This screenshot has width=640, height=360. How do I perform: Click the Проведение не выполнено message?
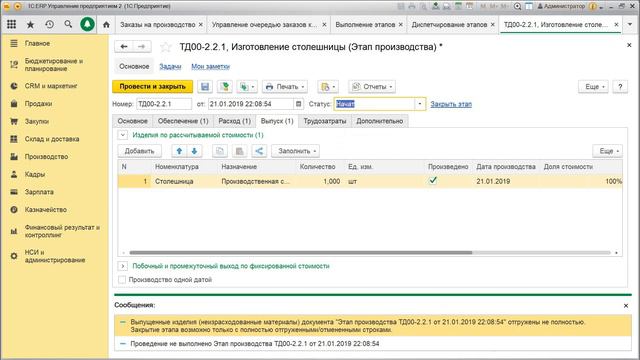pos(255,344)
